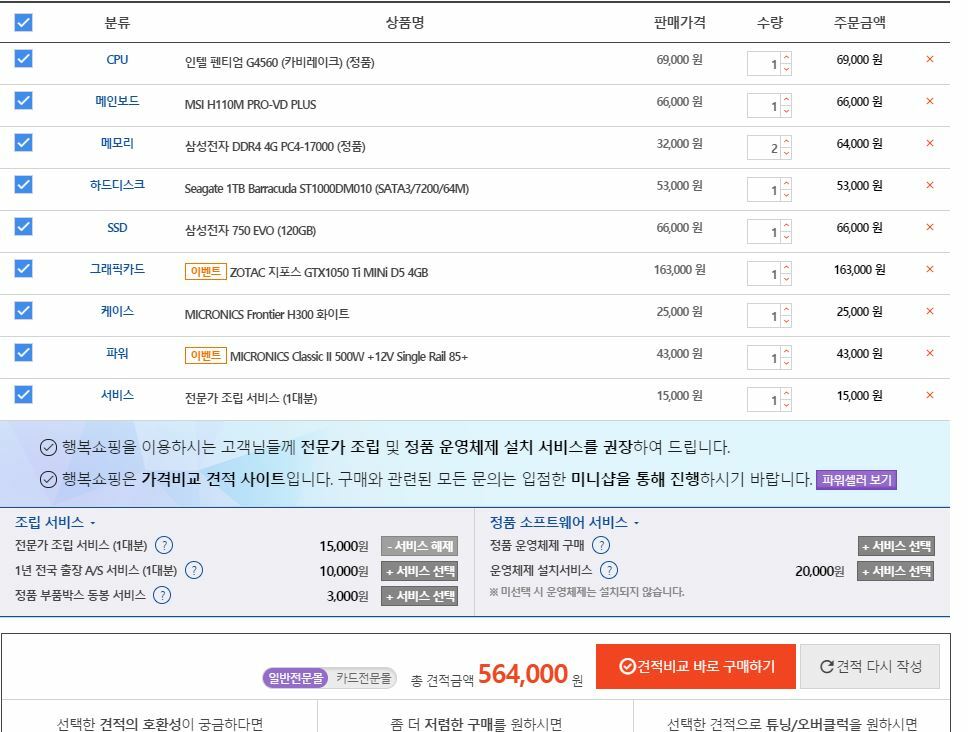Open help icon for 1년 전국 출장 A/S 서비스

(x=194, y=570)
